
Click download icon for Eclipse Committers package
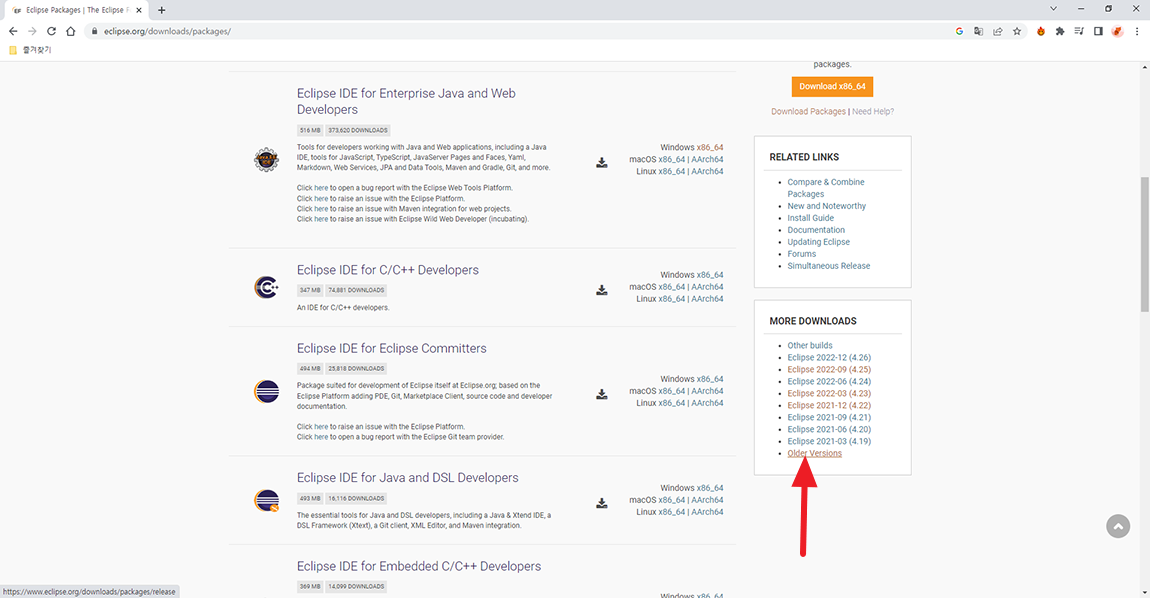[x=601, y=395]
